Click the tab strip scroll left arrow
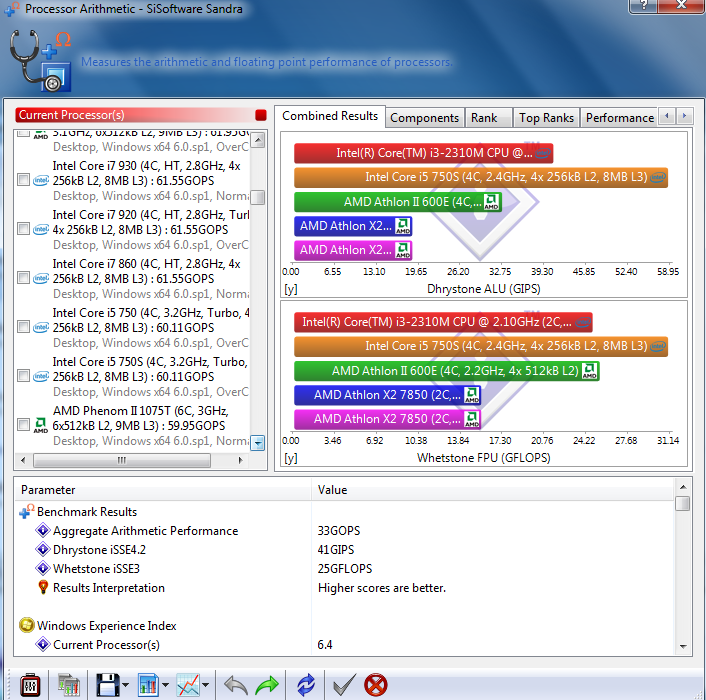Screen dimensions: 706x700 [x=667, y=116]
